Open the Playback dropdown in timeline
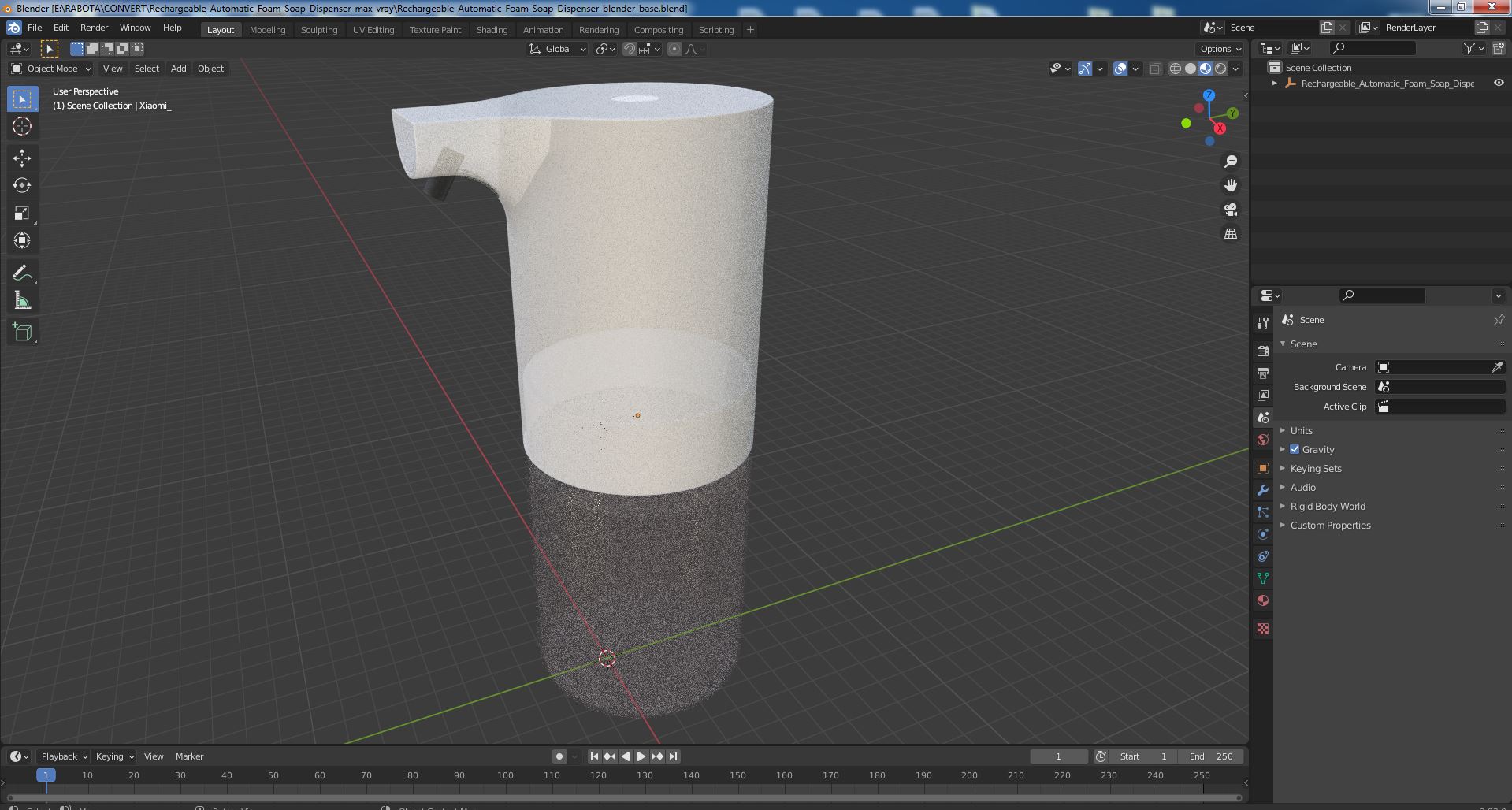The height and width of the screenshot is (810, 1512). coord(64,756)
